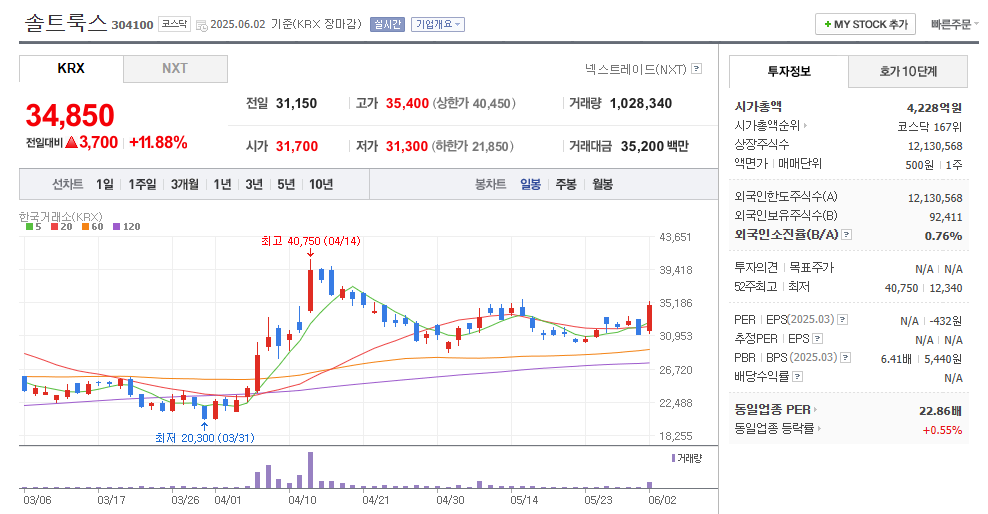Click the stock code 304100
Viewport: 988px width, 514px height.
pos(132,25)
